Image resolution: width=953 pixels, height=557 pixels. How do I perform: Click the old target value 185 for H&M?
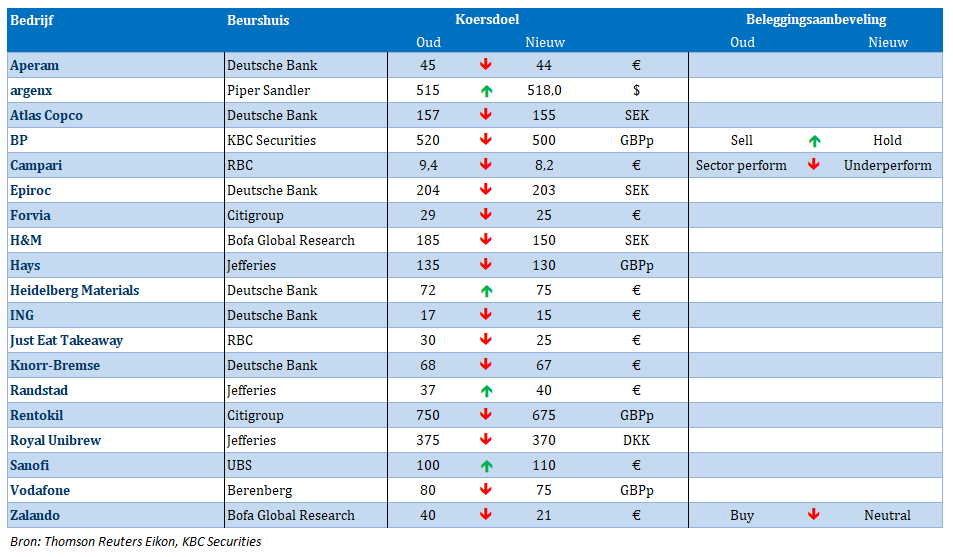[x=428, y=240]
